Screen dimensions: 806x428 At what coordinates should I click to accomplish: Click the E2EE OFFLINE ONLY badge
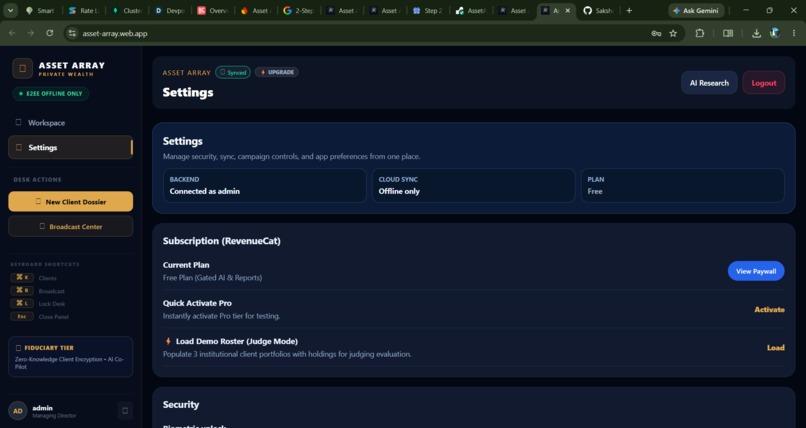(51, 94)
